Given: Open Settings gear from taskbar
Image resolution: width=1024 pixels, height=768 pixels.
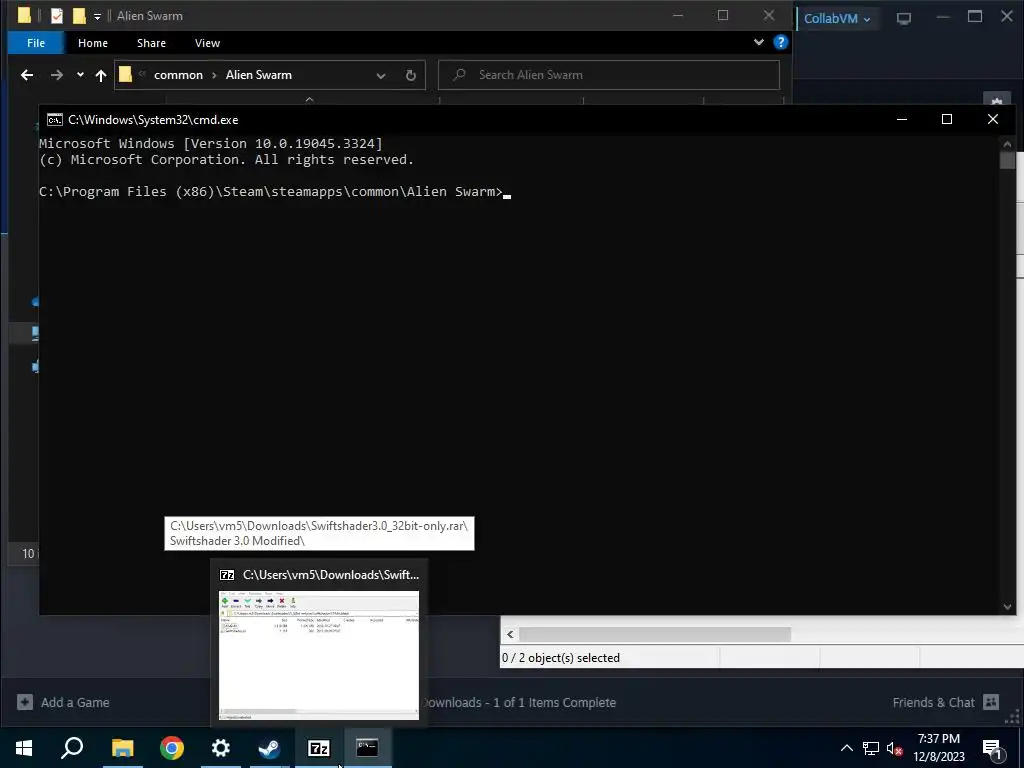Looking at the screenshot, I should pos(221,748).
